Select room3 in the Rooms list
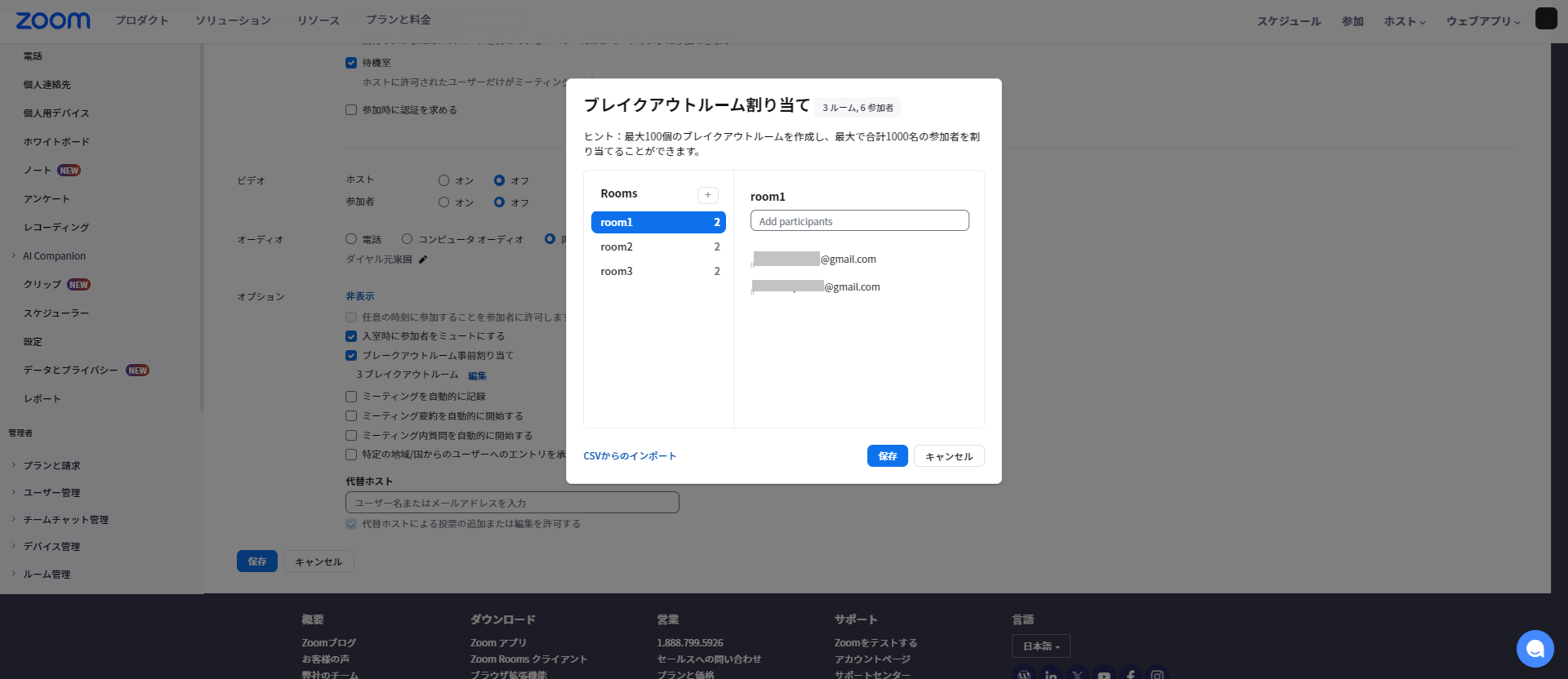Screen dimensions: 1568x679 (658, 272)
